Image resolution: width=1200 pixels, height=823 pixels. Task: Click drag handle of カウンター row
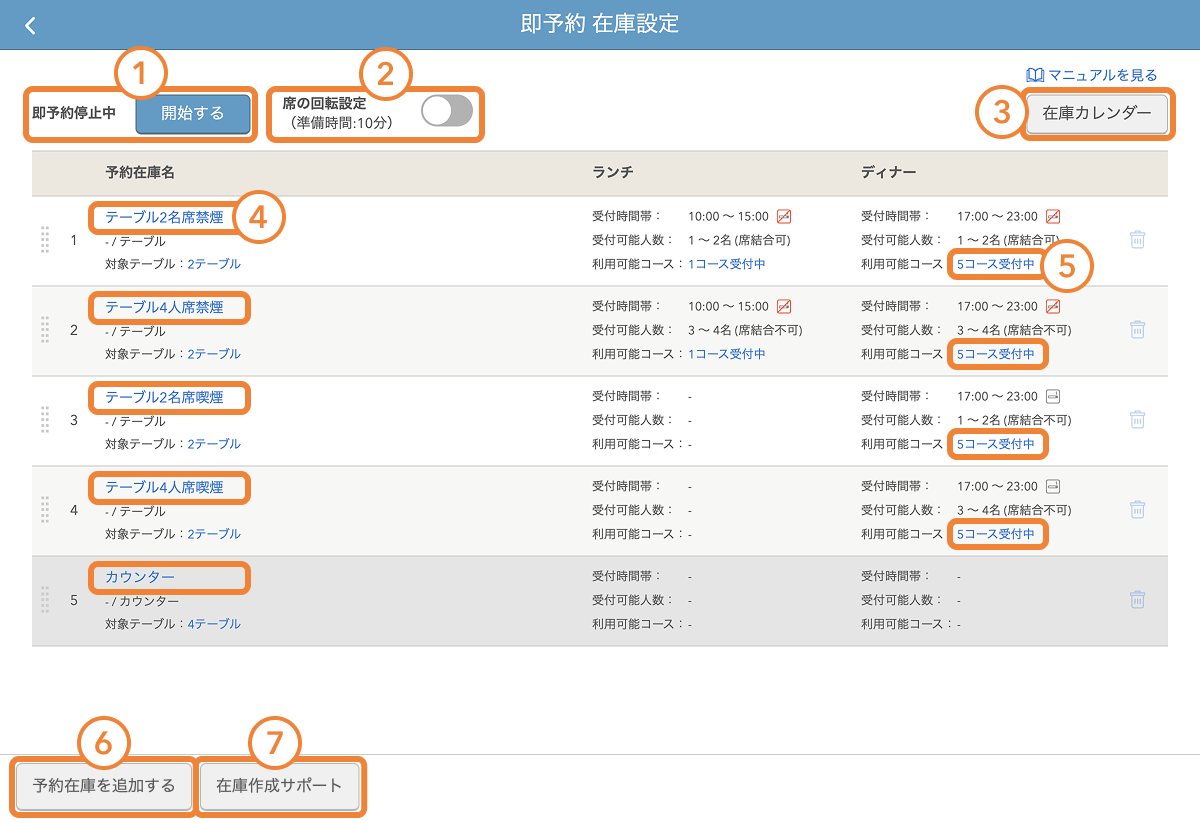pyautogui.click(x=45, y=600)
